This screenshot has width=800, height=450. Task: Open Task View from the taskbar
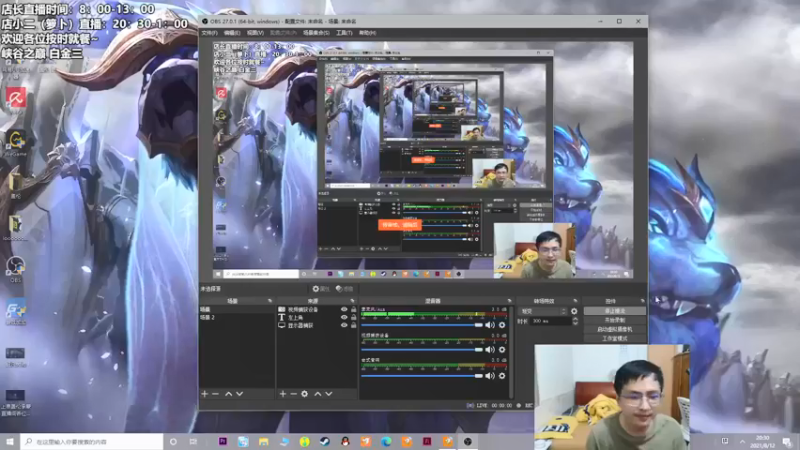[193, 441]
